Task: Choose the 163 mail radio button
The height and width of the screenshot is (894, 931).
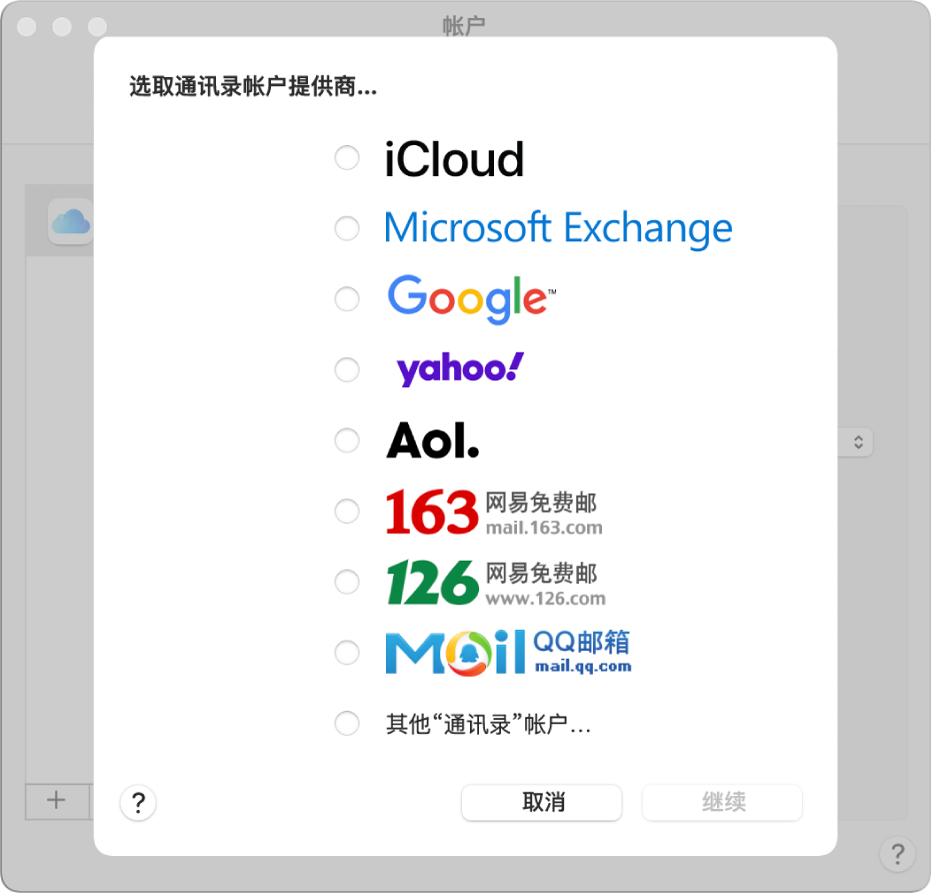Action: (347, 511)
